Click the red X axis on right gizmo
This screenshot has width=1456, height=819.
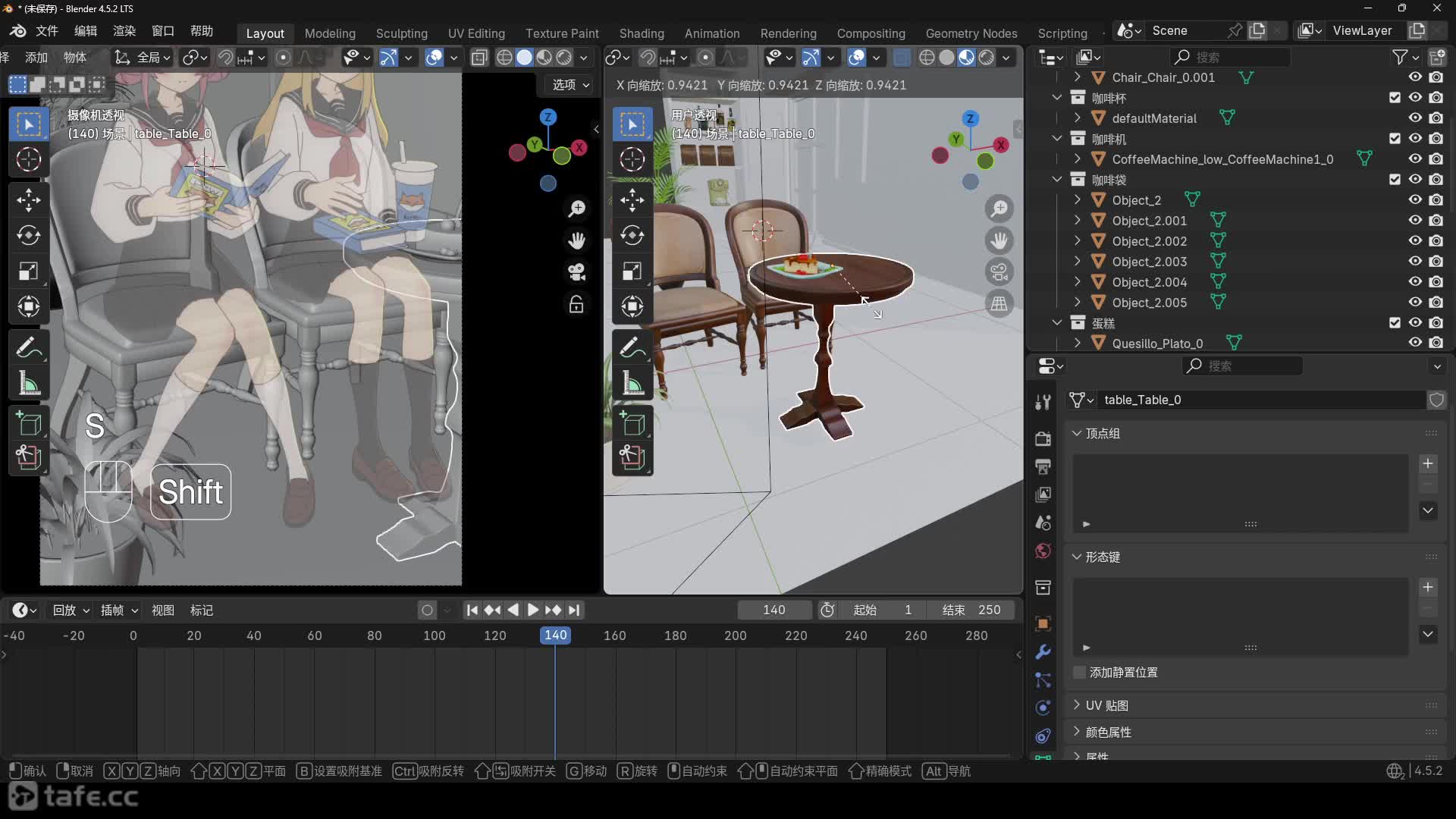pyautogui.click(x=1001, y=145)
